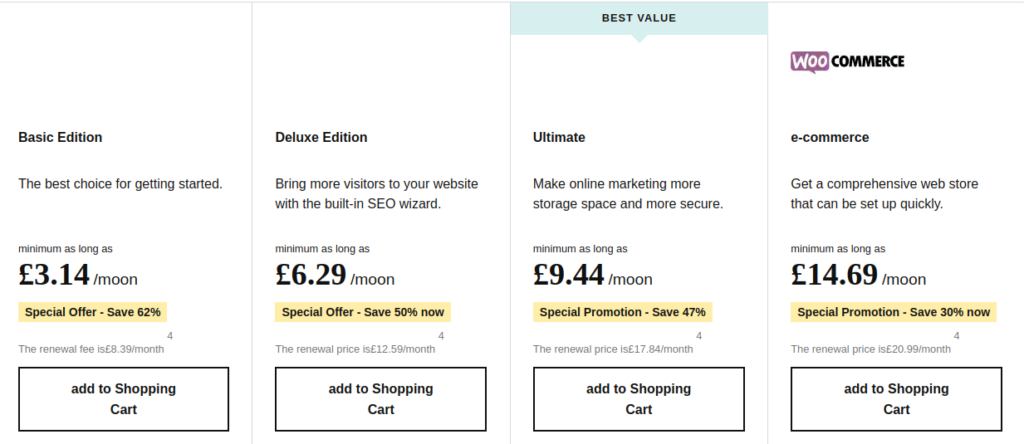Click the WooCommerce logo
The width and height of the screenshot is (1024, 444).
[847, 62]
